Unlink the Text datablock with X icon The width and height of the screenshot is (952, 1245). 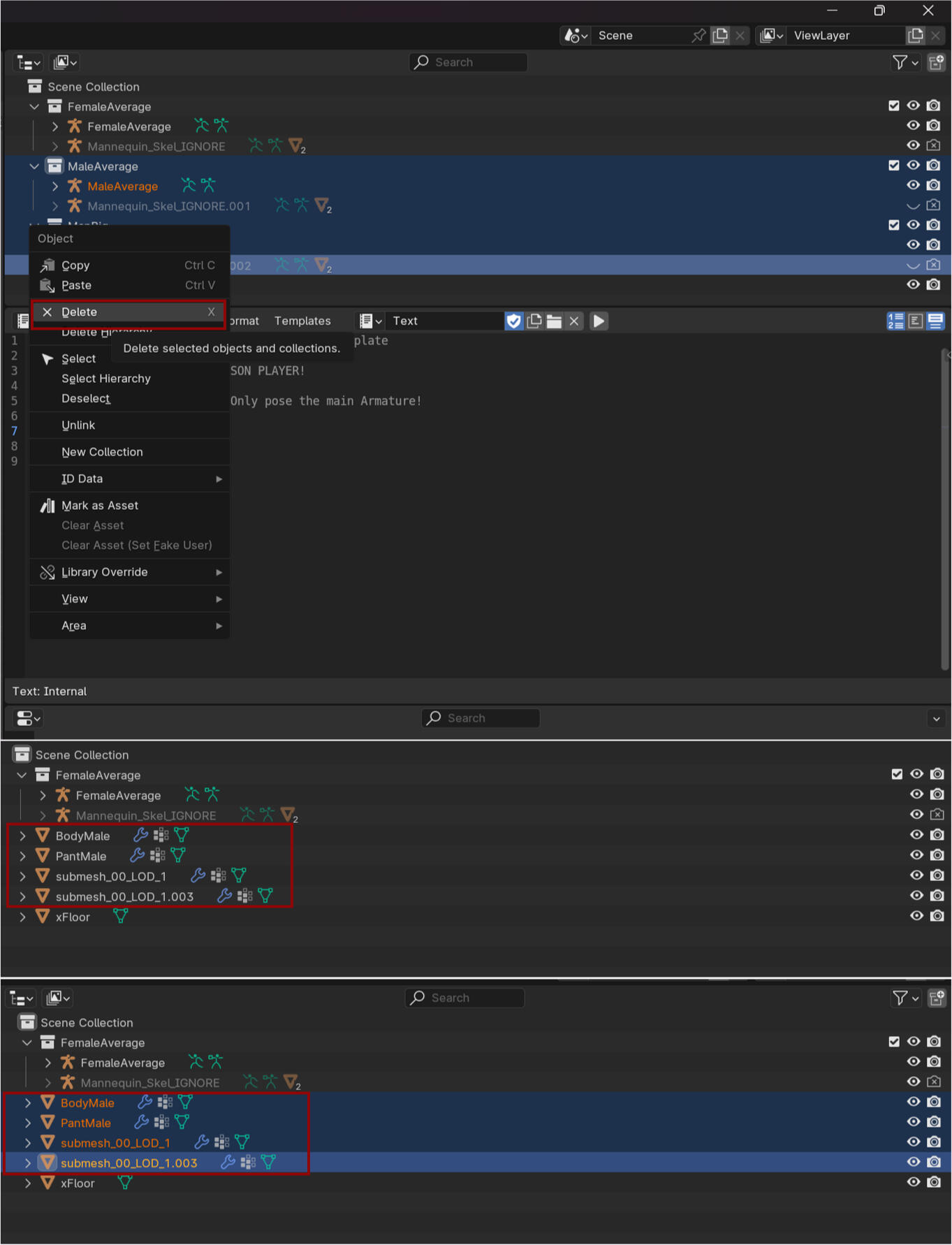pyautogui.click(x=574, y=321)
